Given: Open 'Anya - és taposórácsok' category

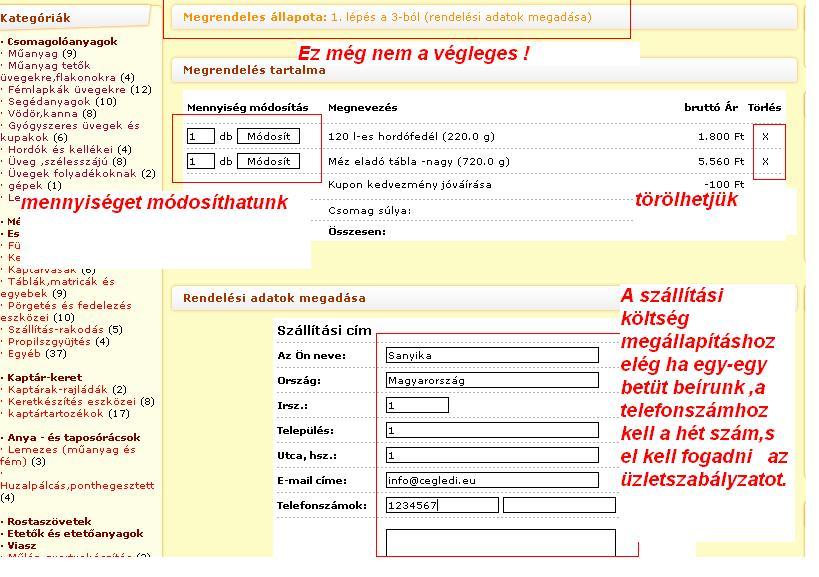Looking at the screenshot, I should point(74,437).
